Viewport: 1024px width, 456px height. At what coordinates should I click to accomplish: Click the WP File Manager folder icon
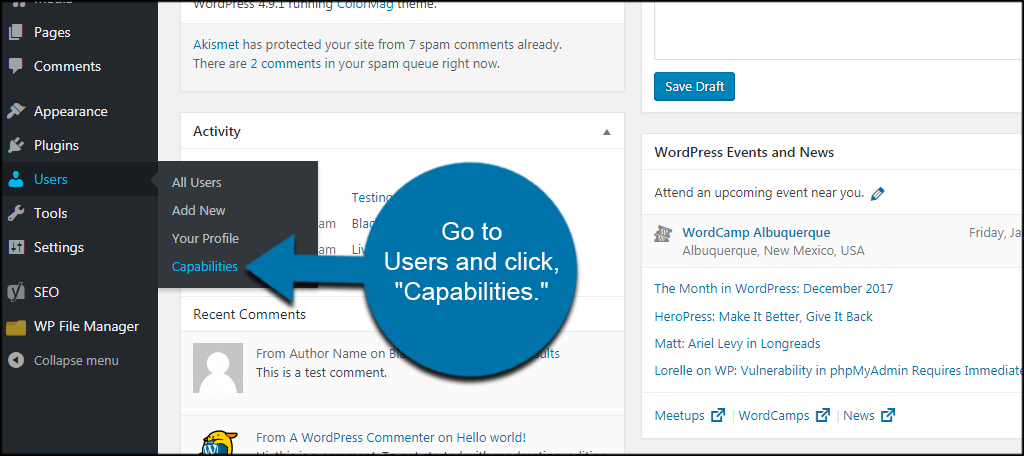click(16, 327)
